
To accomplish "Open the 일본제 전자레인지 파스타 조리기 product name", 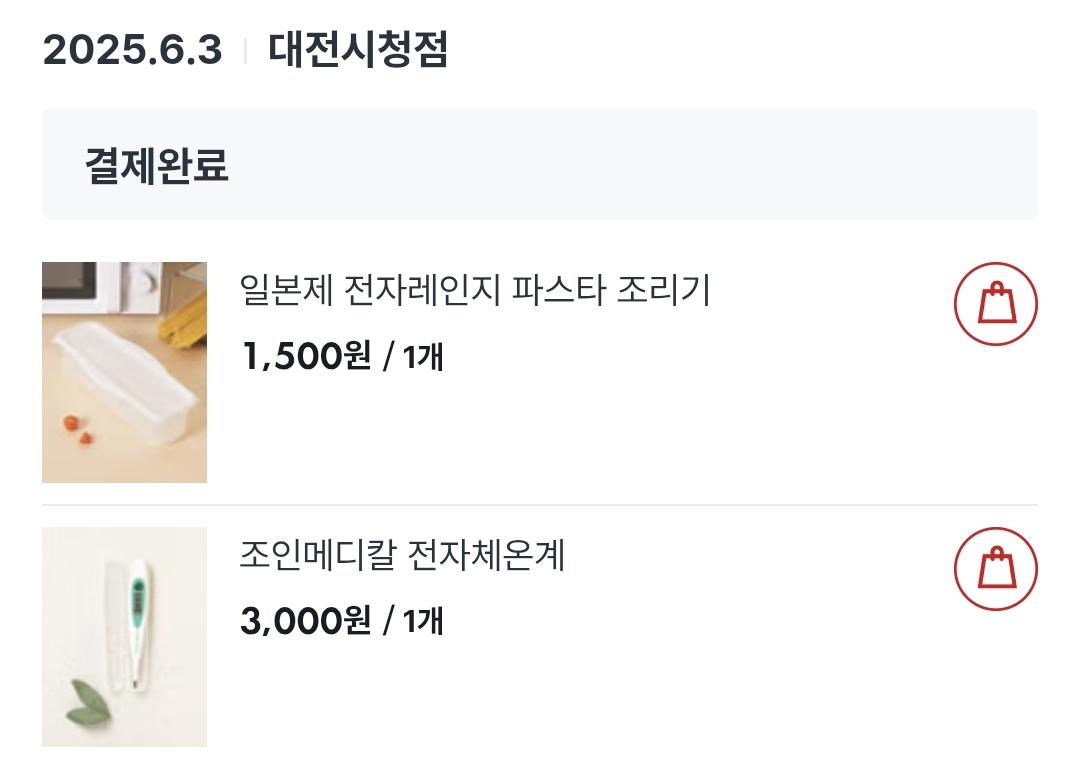I will tap(475, 290).
